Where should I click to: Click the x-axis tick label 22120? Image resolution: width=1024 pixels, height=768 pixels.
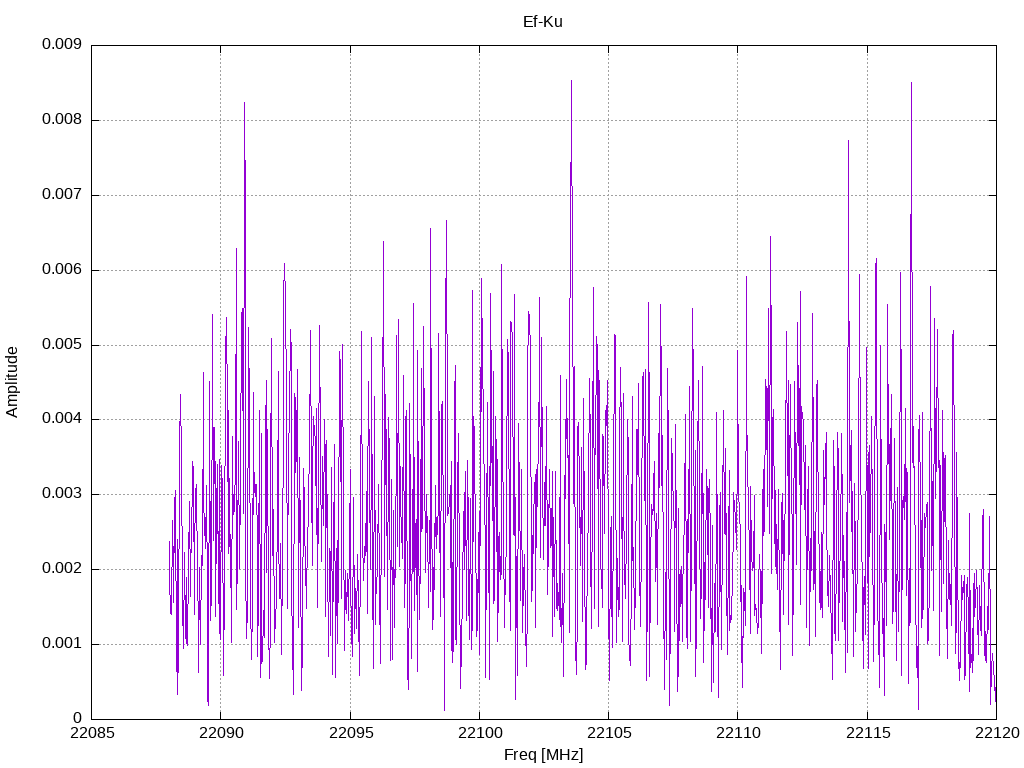pyautogui.click(x=997, y=733)
